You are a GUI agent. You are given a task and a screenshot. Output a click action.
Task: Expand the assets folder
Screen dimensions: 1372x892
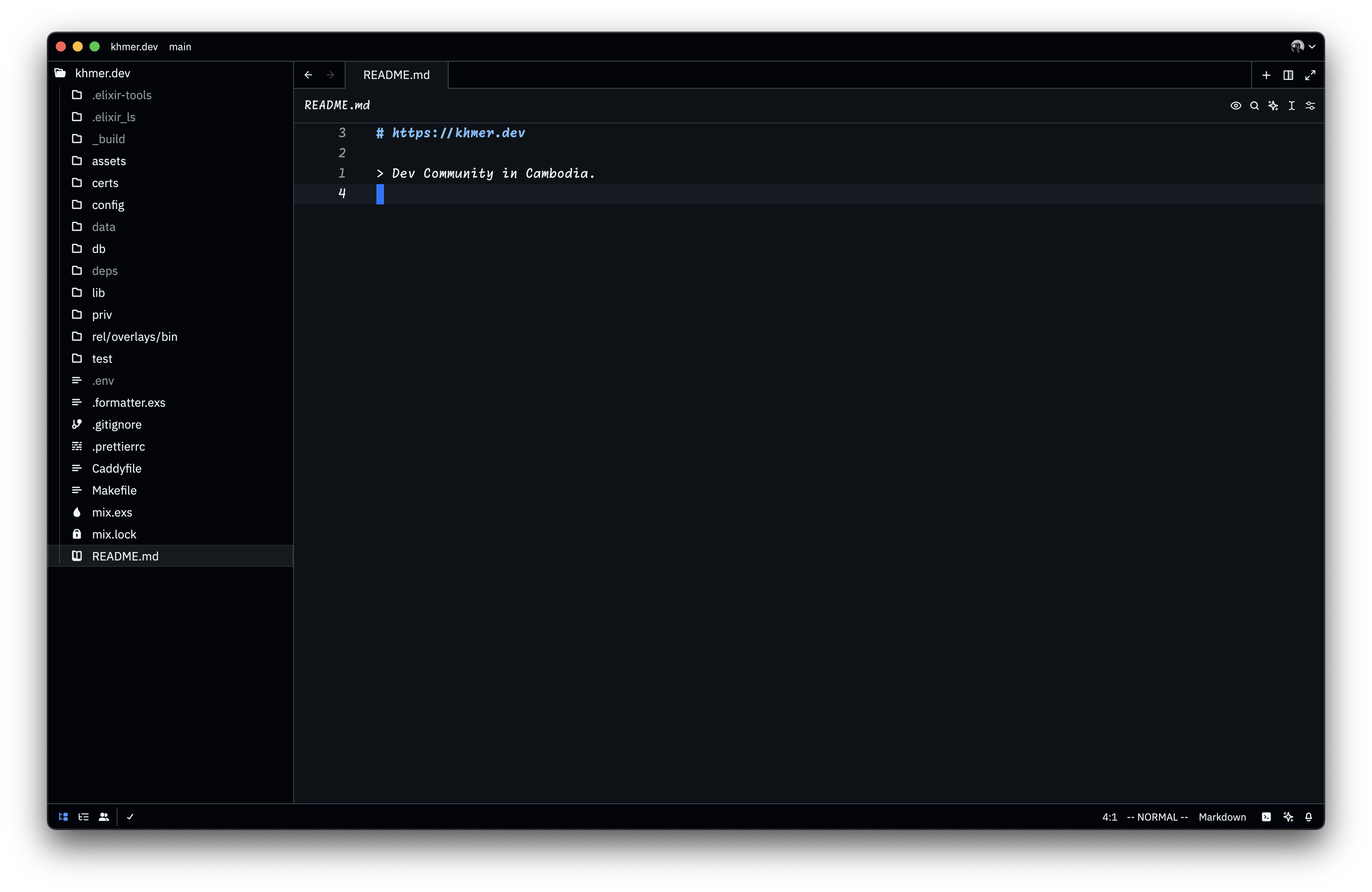click(171, 161)
